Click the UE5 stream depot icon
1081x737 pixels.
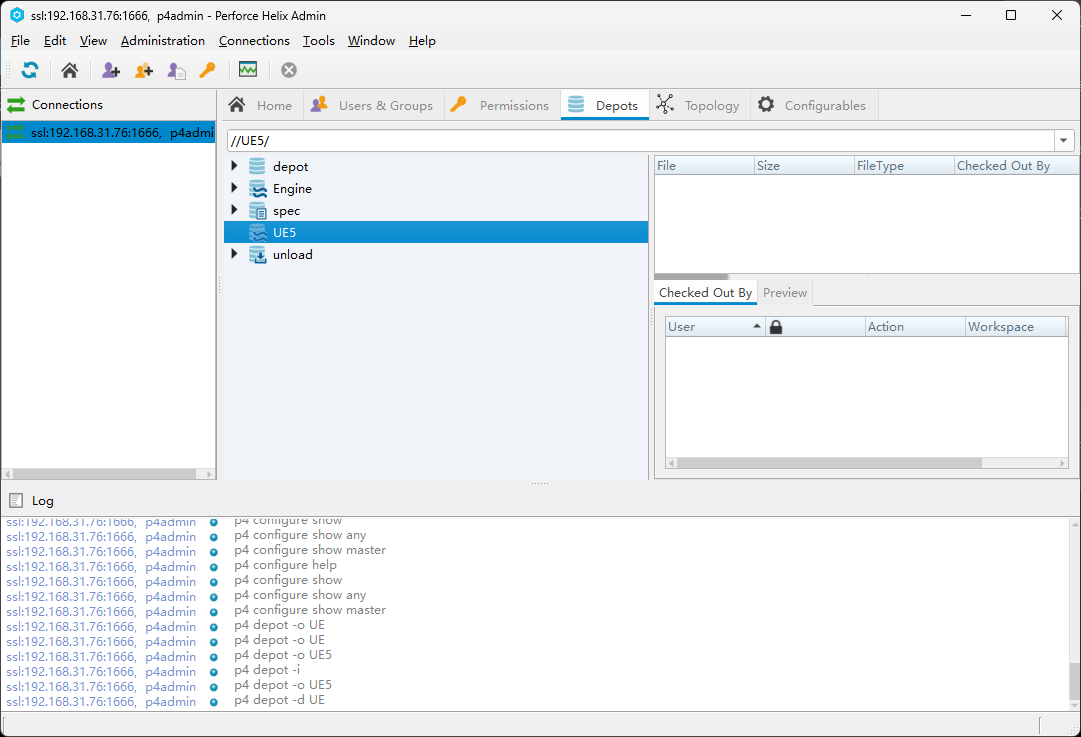click(257, 232)
